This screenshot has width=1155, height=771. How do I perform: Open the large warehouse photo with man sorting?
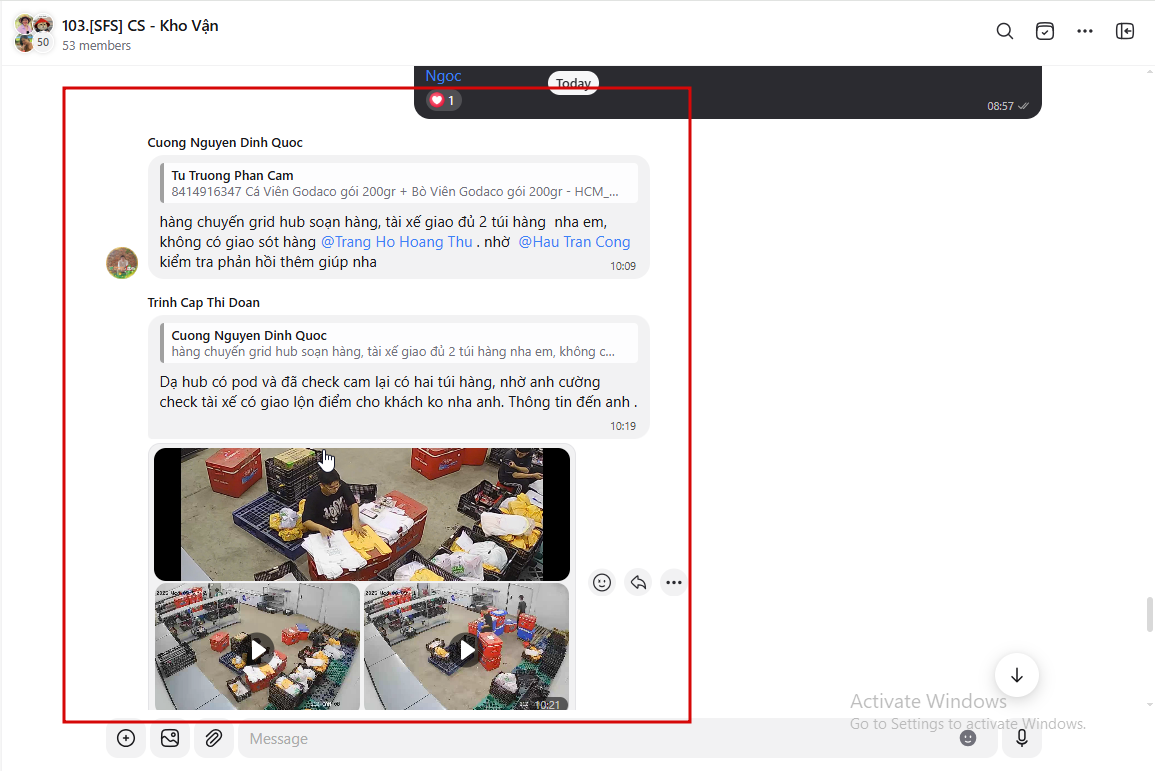[362, 514]
